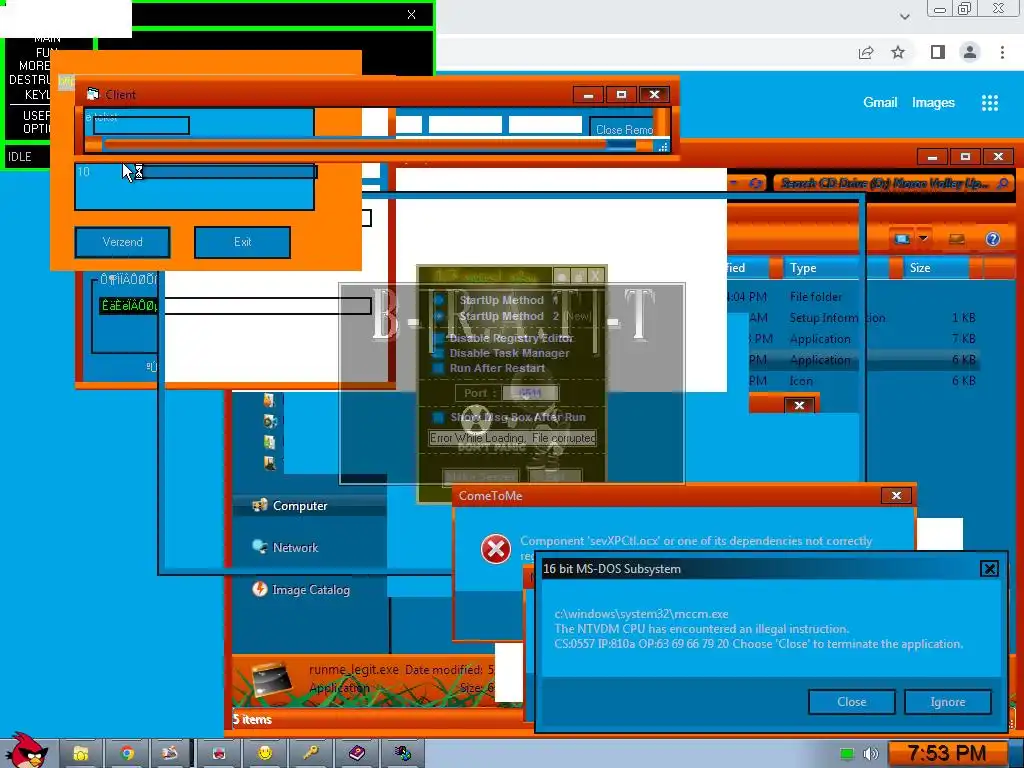
Task: Open the purple help book taskbar icon
Action: 357,754
